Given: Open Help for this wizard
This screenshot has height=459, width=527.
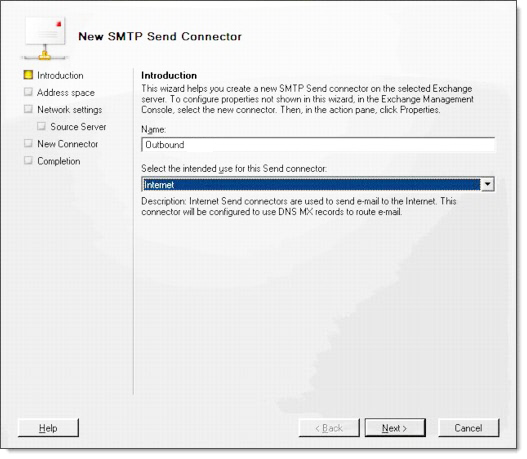Looking at the screenshot, I should [x=48, y=428].
